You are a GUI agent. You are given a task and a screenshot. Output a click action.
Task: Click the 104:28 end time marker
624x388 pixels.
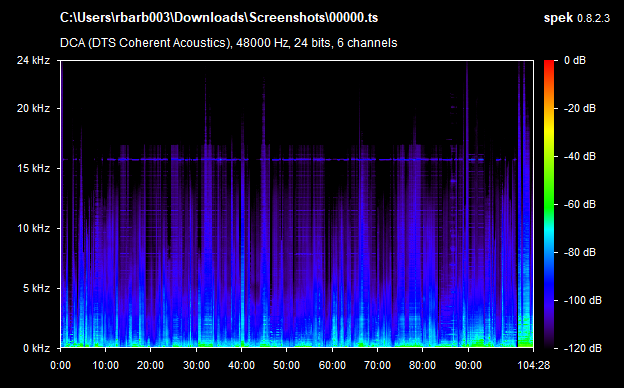[x=533, y=365]
